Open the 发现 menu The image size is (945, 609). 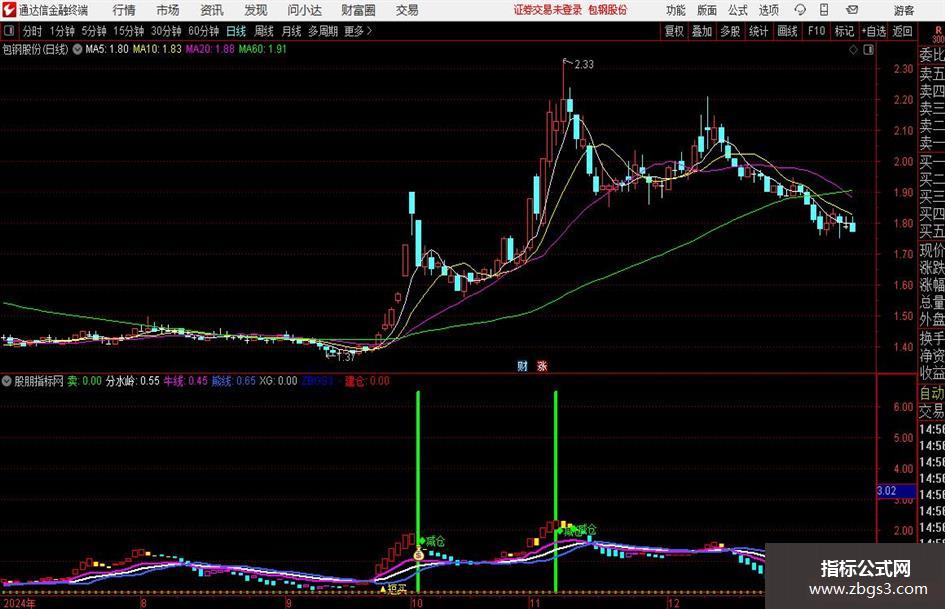click(256, 10)
